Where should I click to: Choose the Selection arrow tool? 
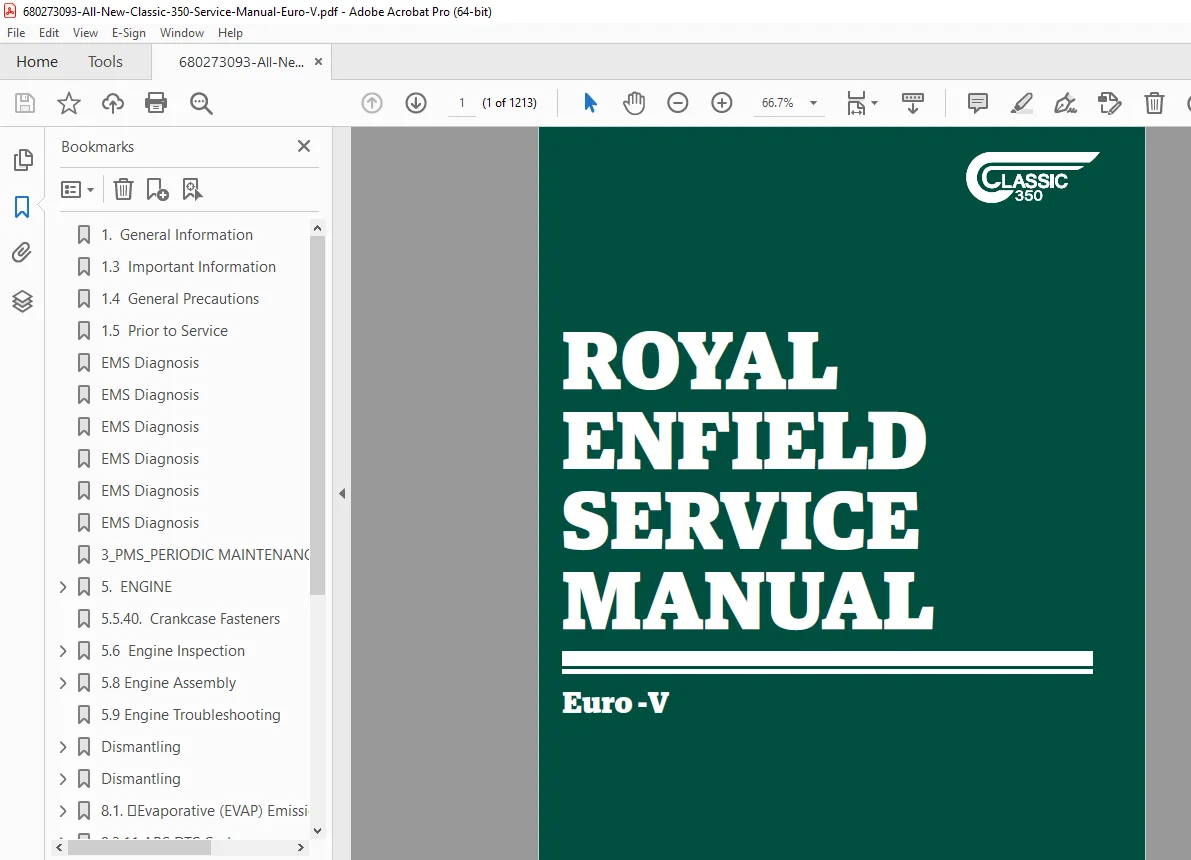point(590,103)
